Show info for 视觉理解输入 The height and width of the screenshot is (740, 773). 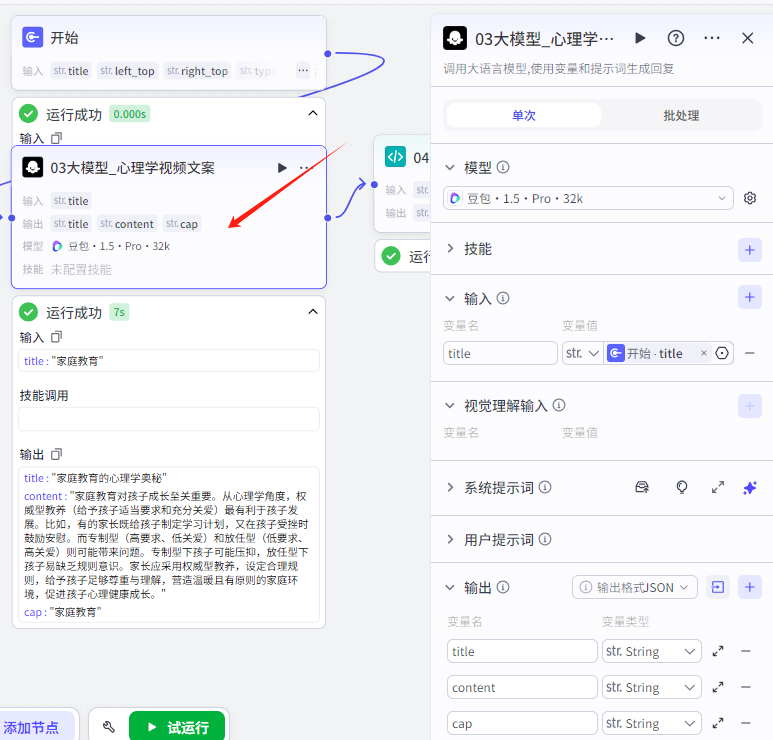click(559, 405)
